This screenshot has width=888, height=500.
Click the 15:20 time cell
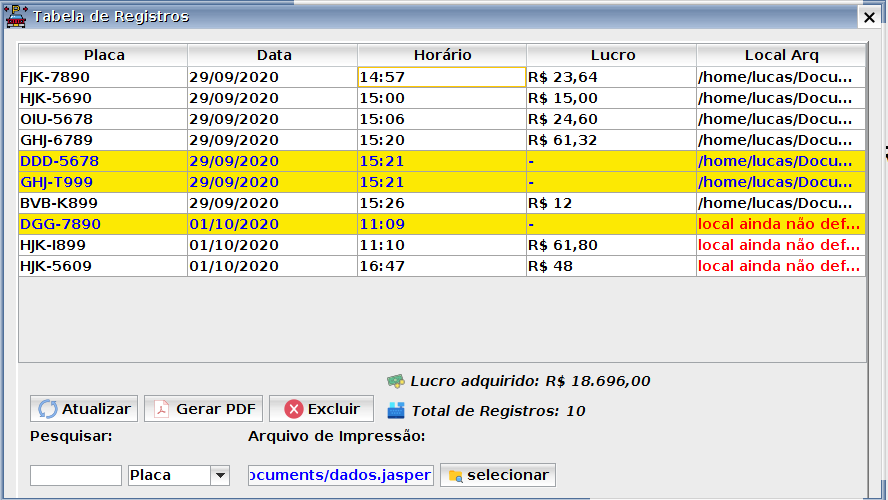pos(442,140)
